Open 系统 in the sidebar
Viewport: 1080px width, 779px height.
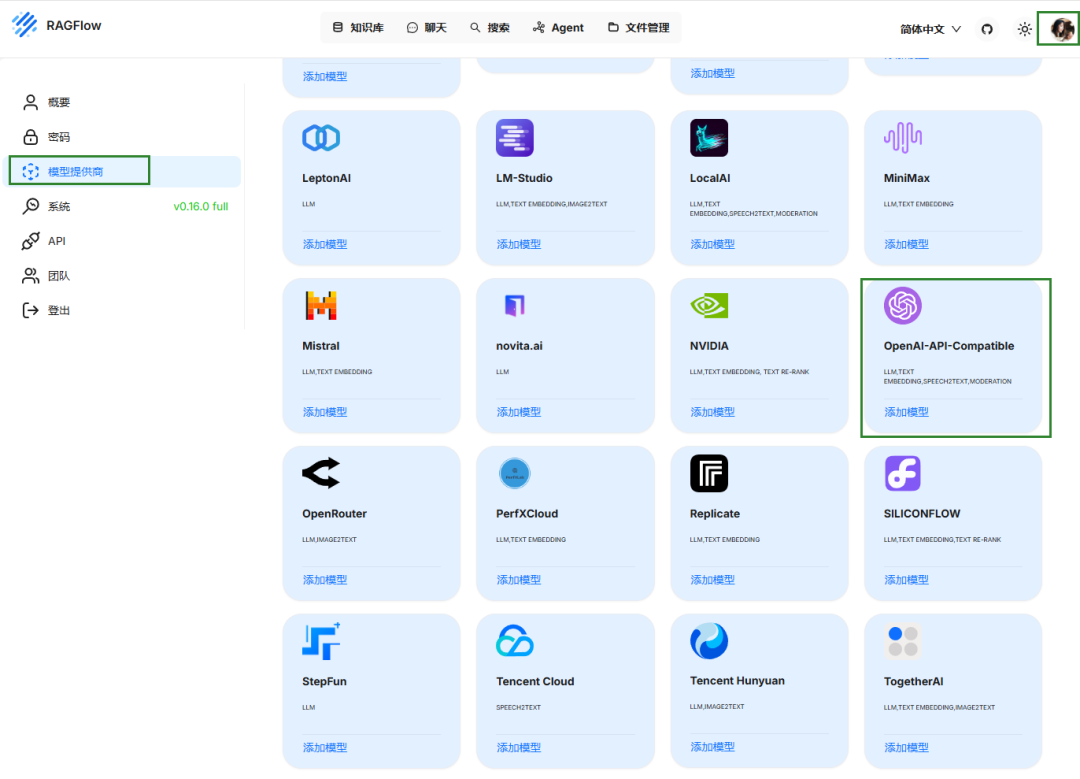click(124, 206)
